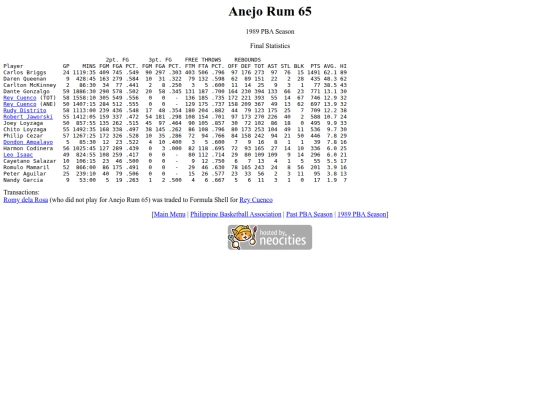Open Leo Isaac's player link

click(18, 155)
